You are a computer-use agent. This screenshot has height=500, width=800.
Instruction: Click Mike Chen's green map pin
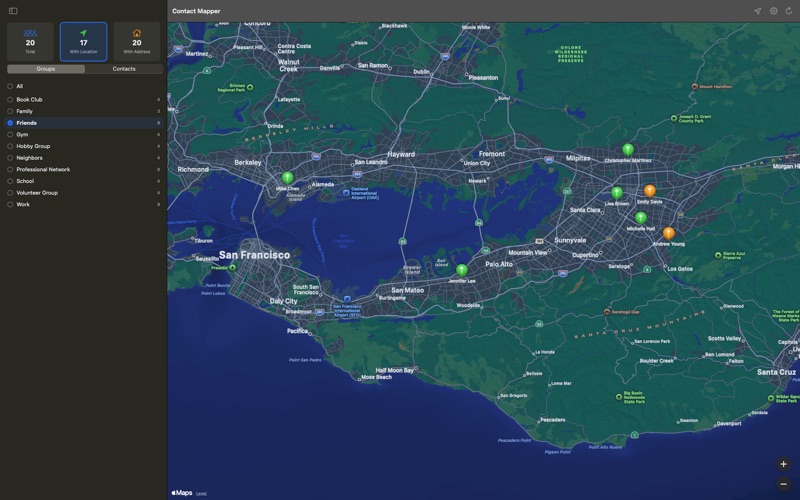(x=288, y=178)
